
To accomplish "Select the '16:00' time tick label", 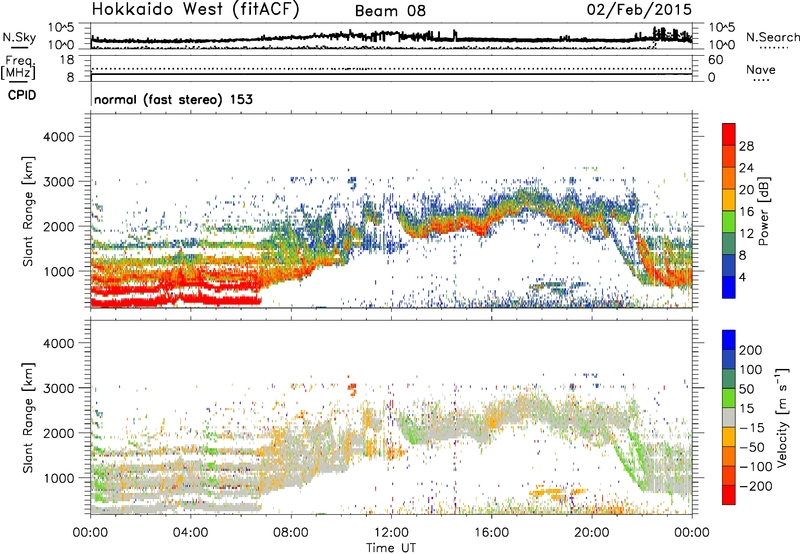I will click(491, 533).
